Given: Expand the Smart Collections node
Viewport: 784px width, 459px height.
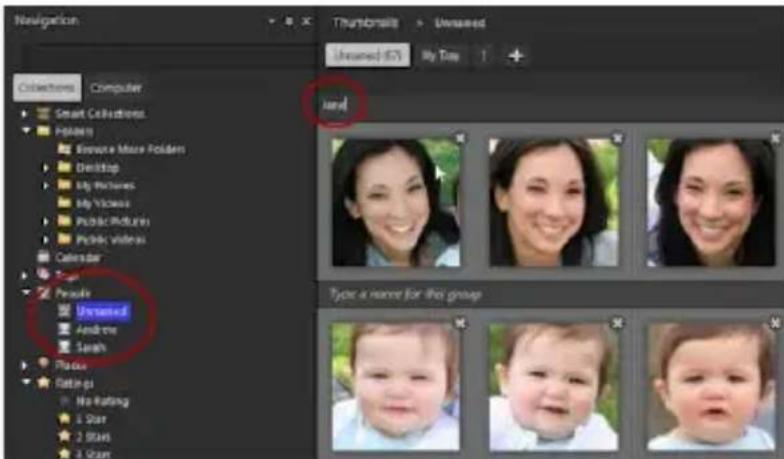Looking at the screenshot, I should click(25, 114).
